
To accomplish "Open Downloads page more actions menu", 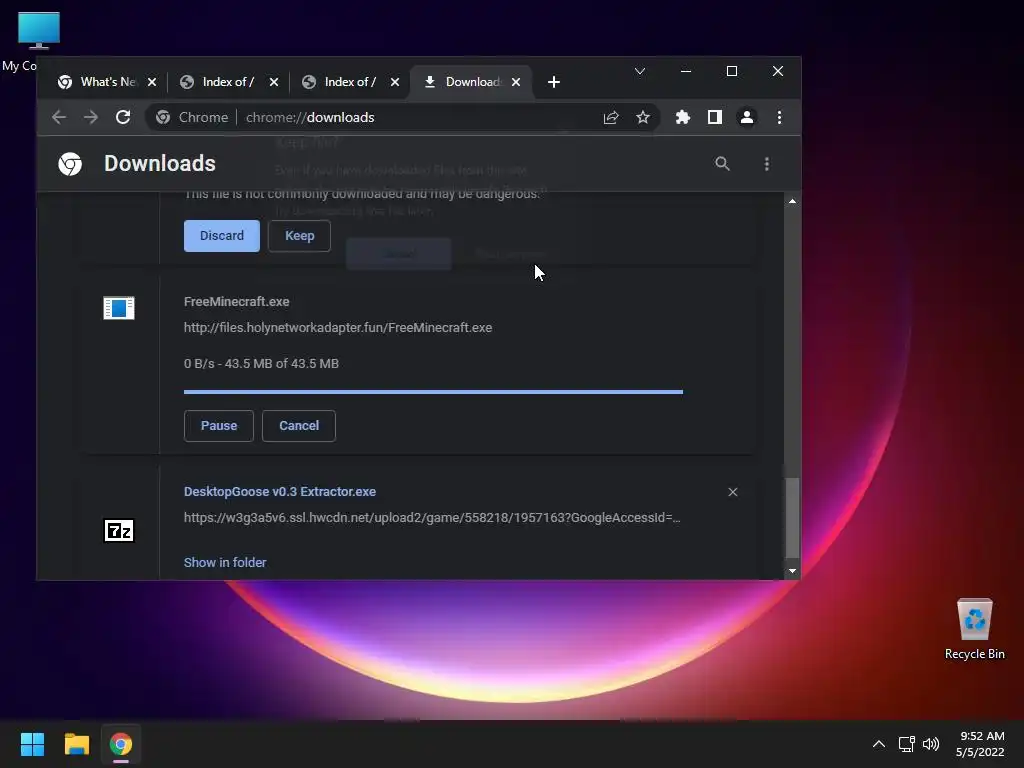I will 767,163.
